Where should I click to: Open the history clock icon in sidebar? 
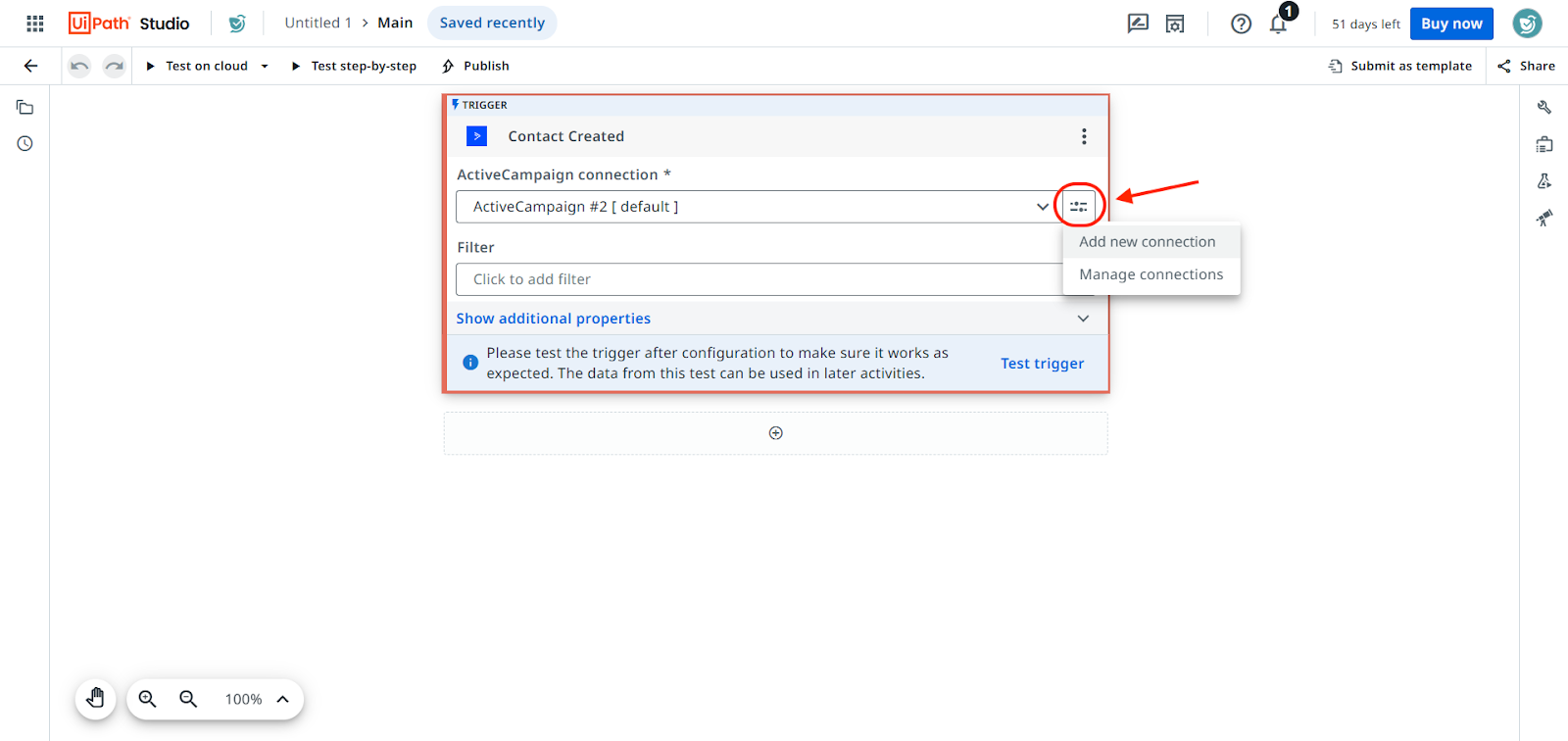coord(25,144)
